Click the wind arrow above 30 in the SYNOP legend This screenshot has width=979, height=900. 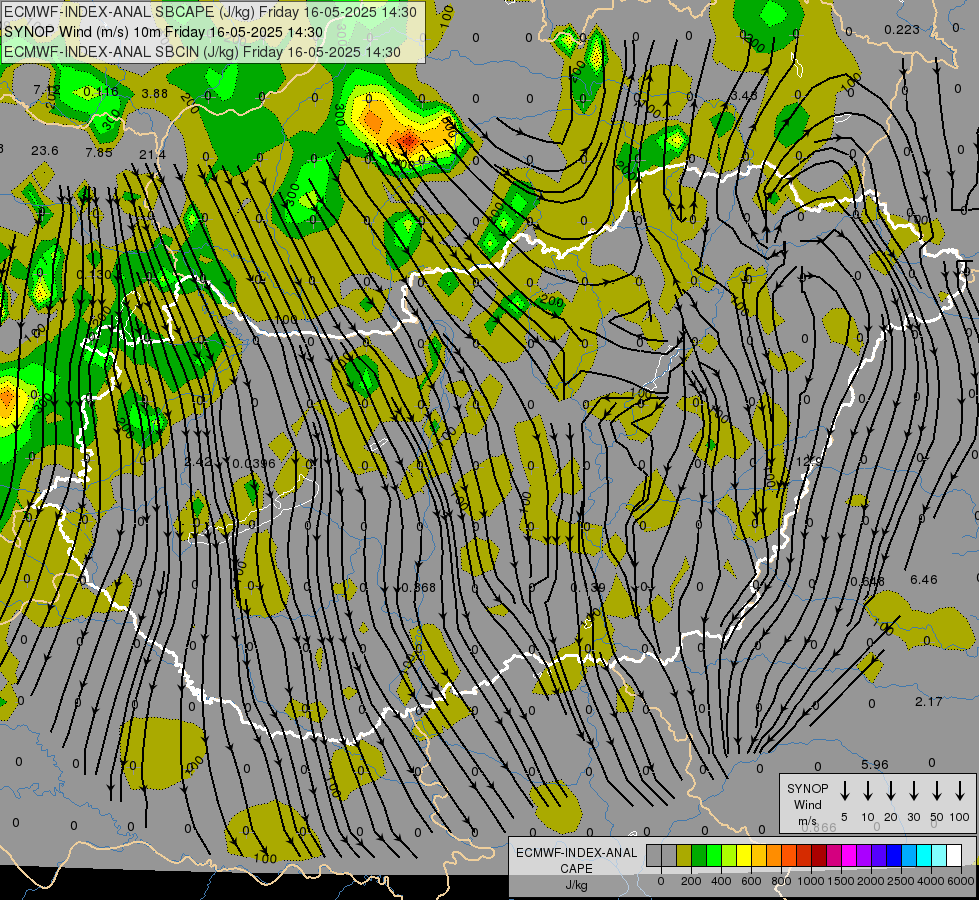click(x=913, y=791)
